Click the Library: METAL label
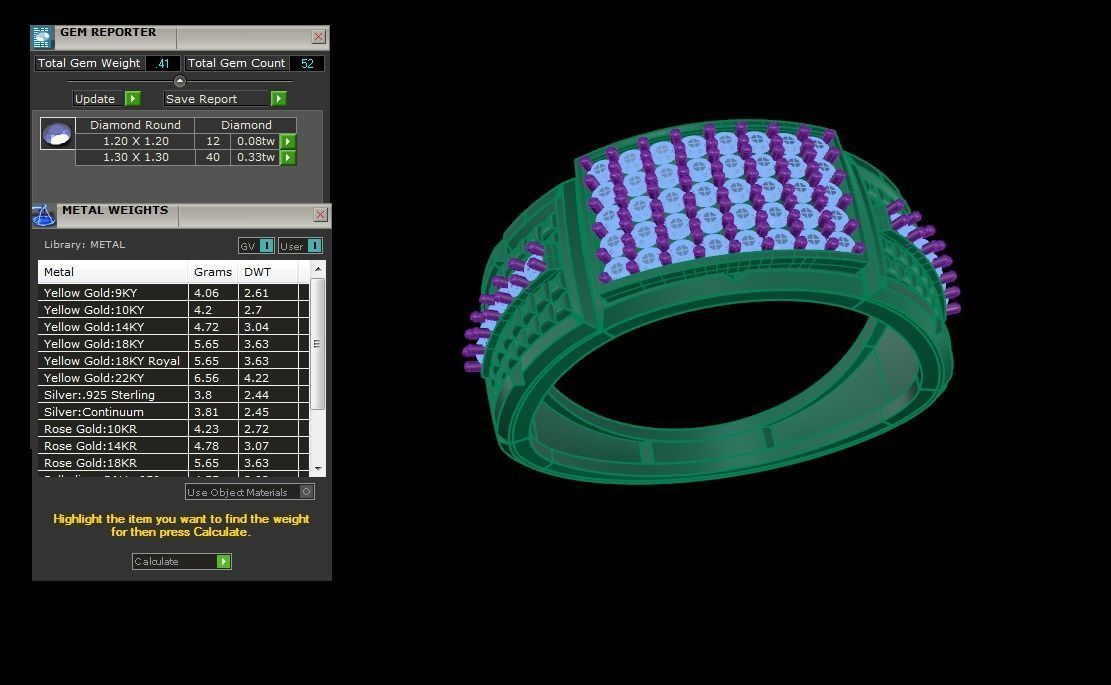The image size is (1111, 685). click(x=84, y=244)
